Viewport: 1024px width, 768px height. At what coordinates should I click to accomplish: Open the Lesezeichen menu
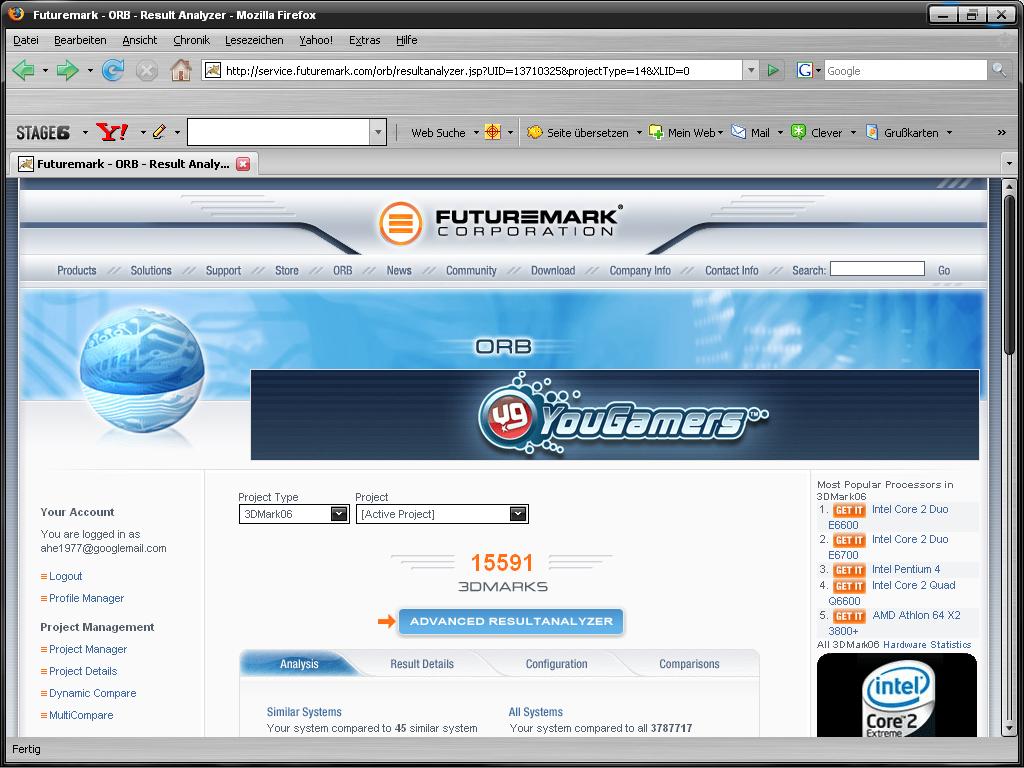click(x=254, y=40)
